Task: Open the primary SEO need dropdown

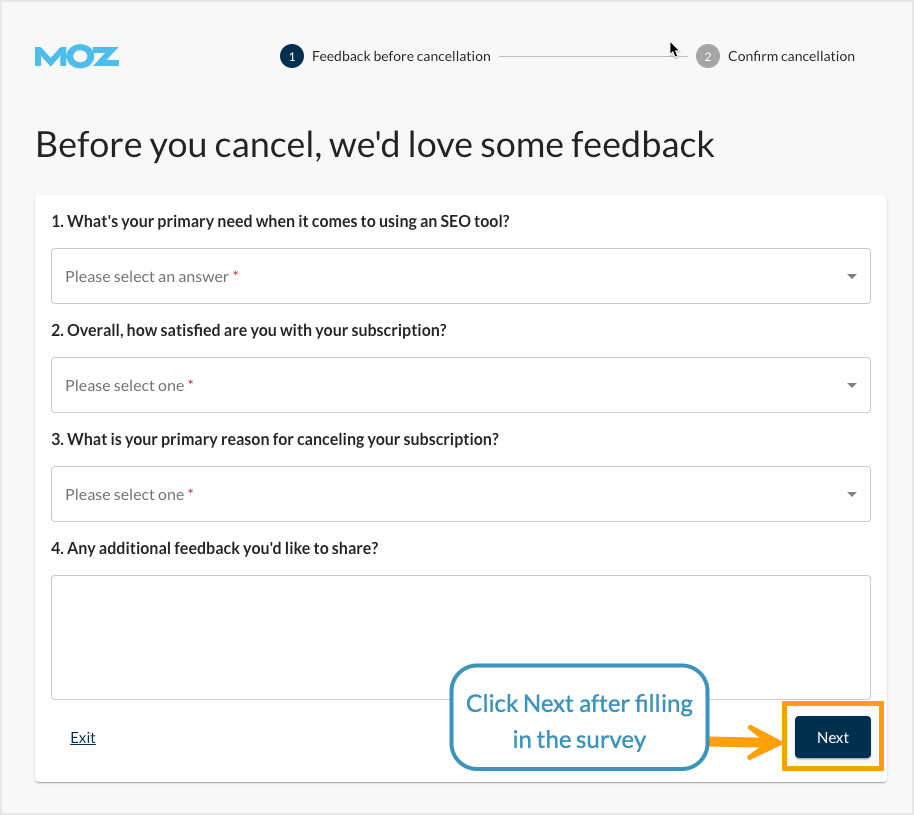Action: [x=460, y=276]
